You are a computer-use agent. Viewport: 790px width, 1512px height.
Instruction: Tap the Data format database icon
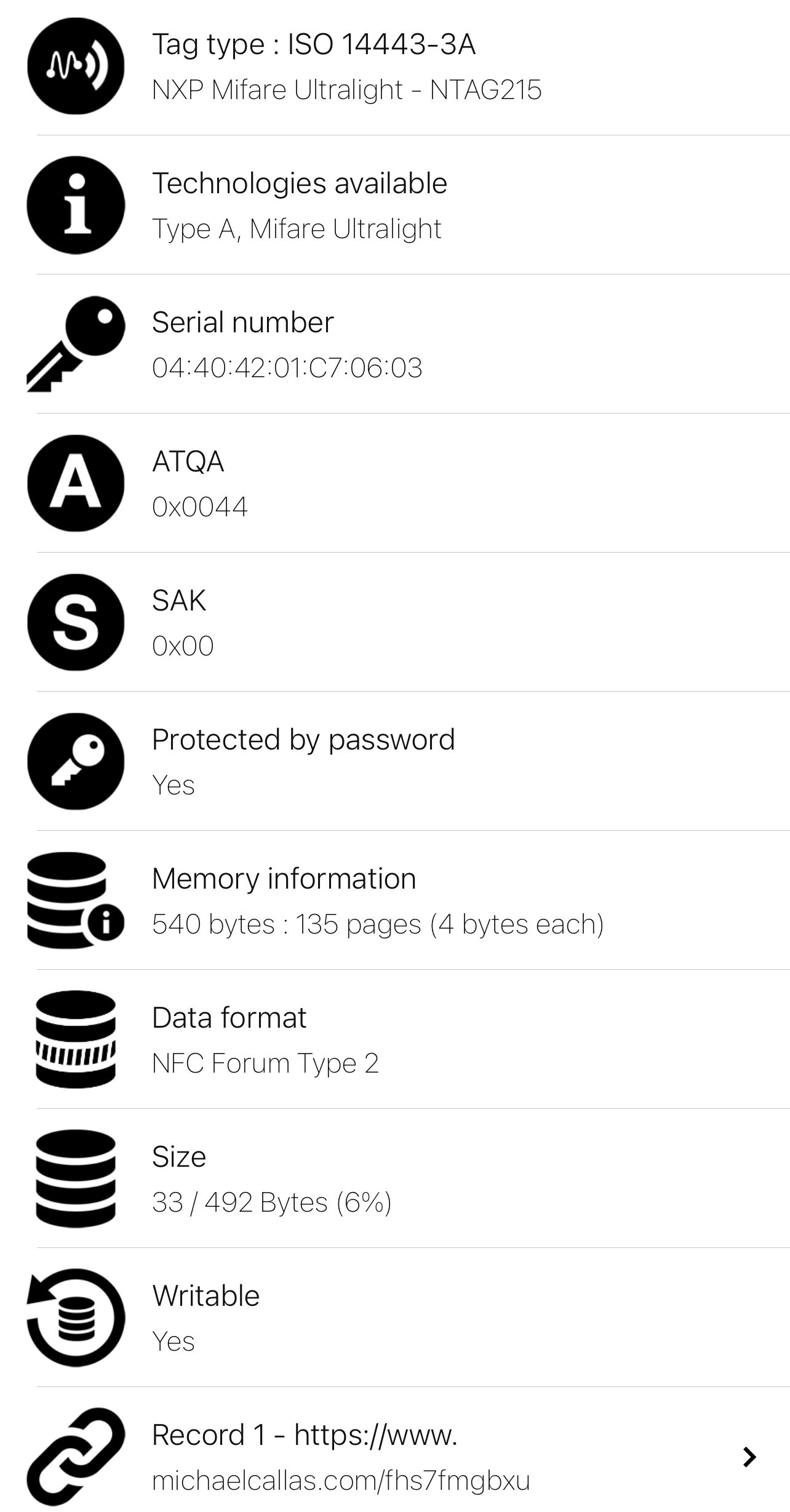pyautogui.click(x=76, y=1039)
